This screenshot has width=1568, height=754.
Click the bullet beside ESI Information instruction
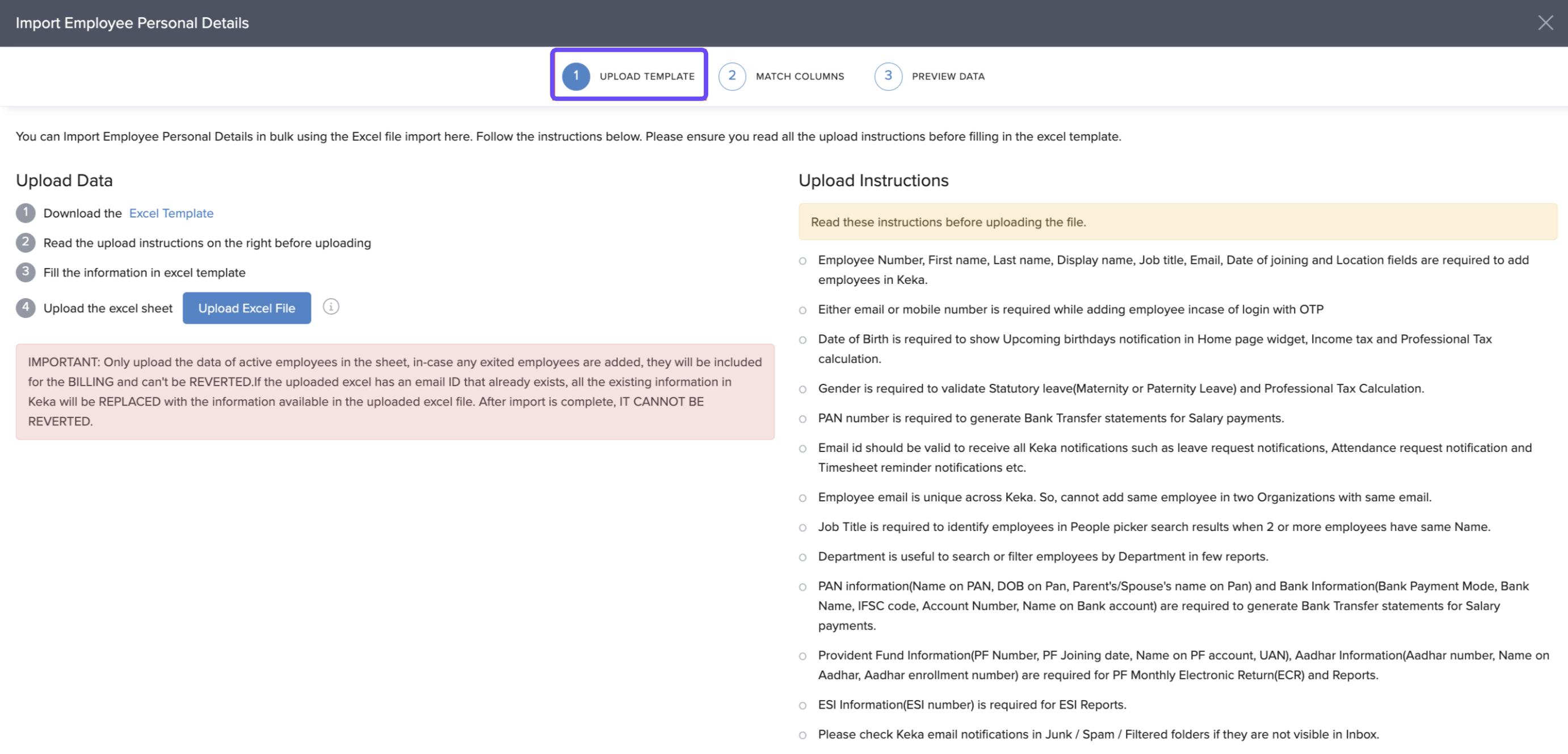click(802, 705)
